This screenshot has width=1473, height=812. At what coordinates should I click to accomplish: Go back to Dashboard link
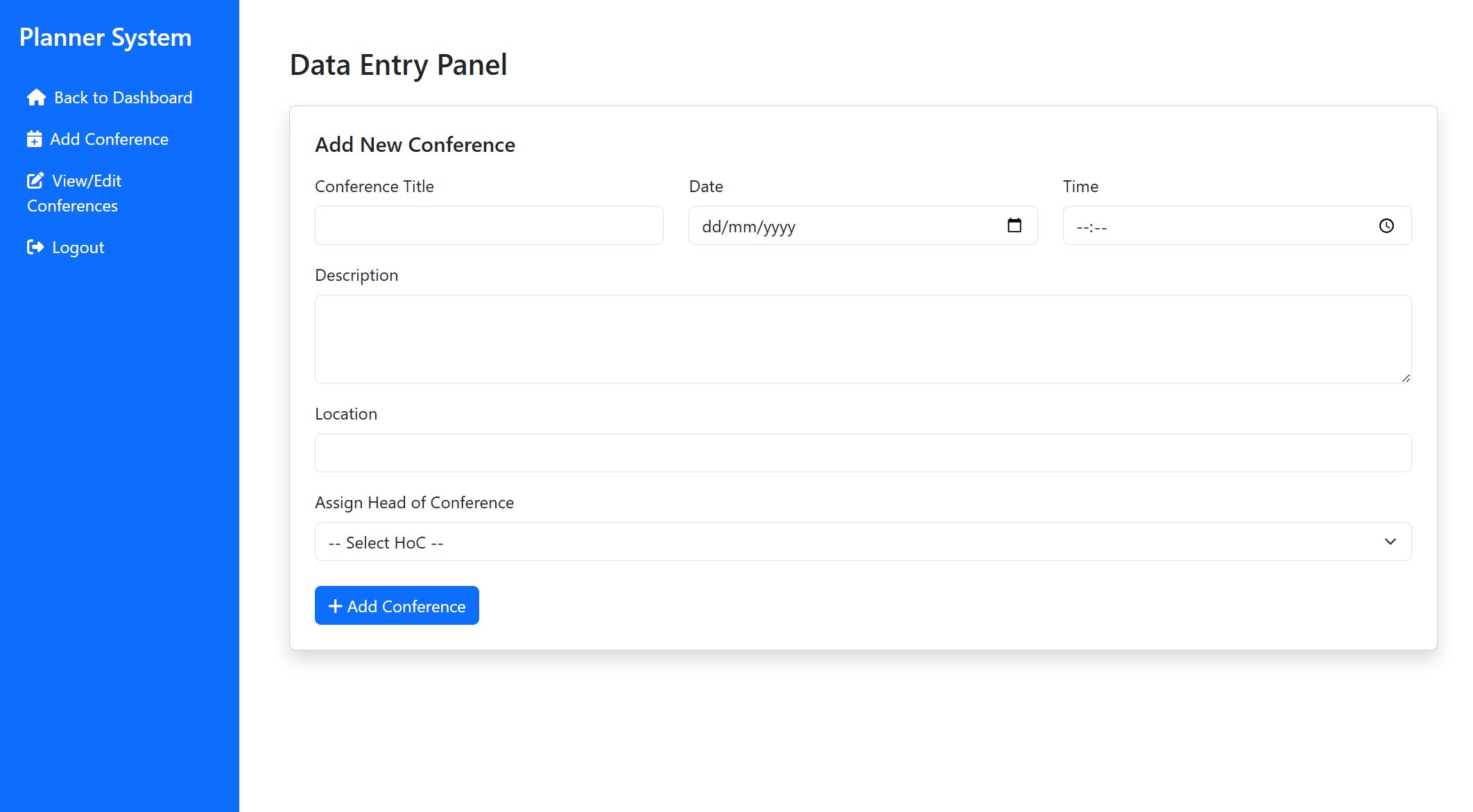(x=110, y=98)
